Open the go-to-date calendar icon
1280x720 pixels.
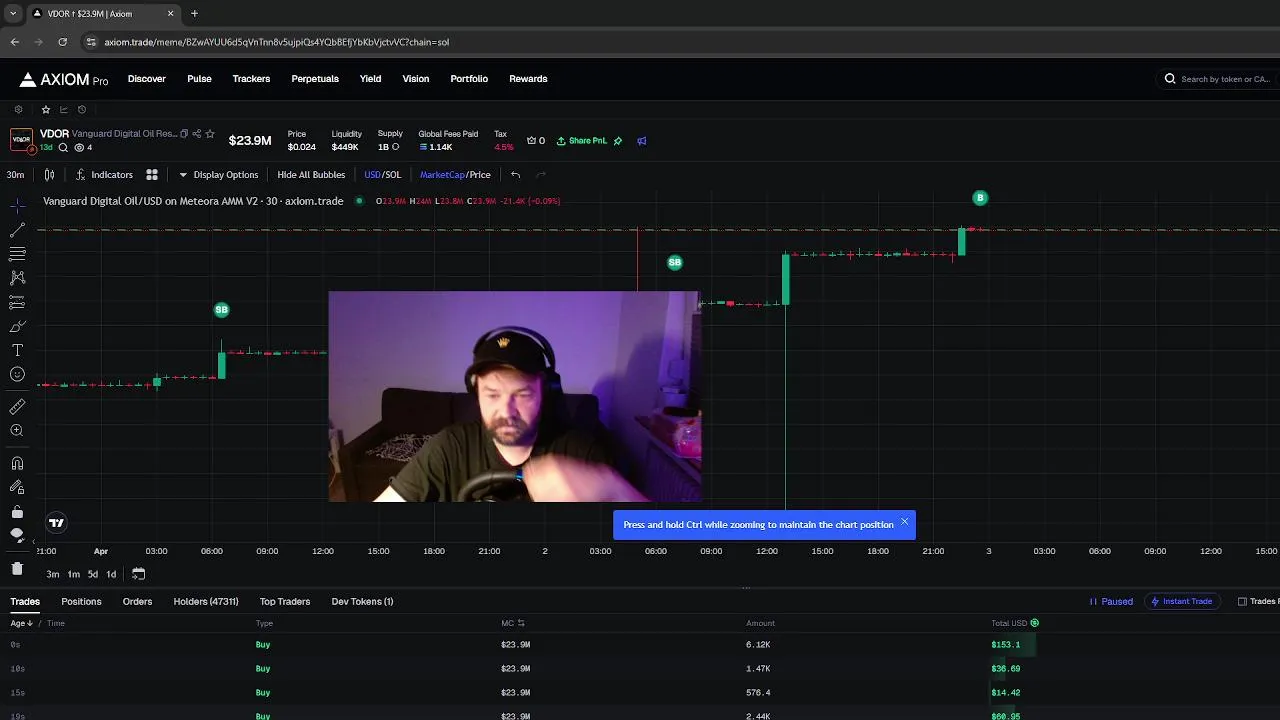point(138,574)
